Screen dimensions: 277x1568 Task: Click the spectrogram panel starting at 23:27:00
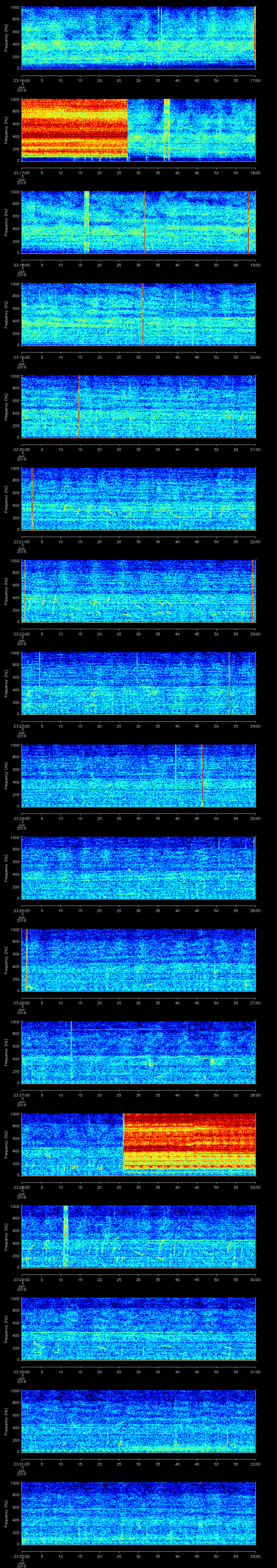pos(139,1052)
